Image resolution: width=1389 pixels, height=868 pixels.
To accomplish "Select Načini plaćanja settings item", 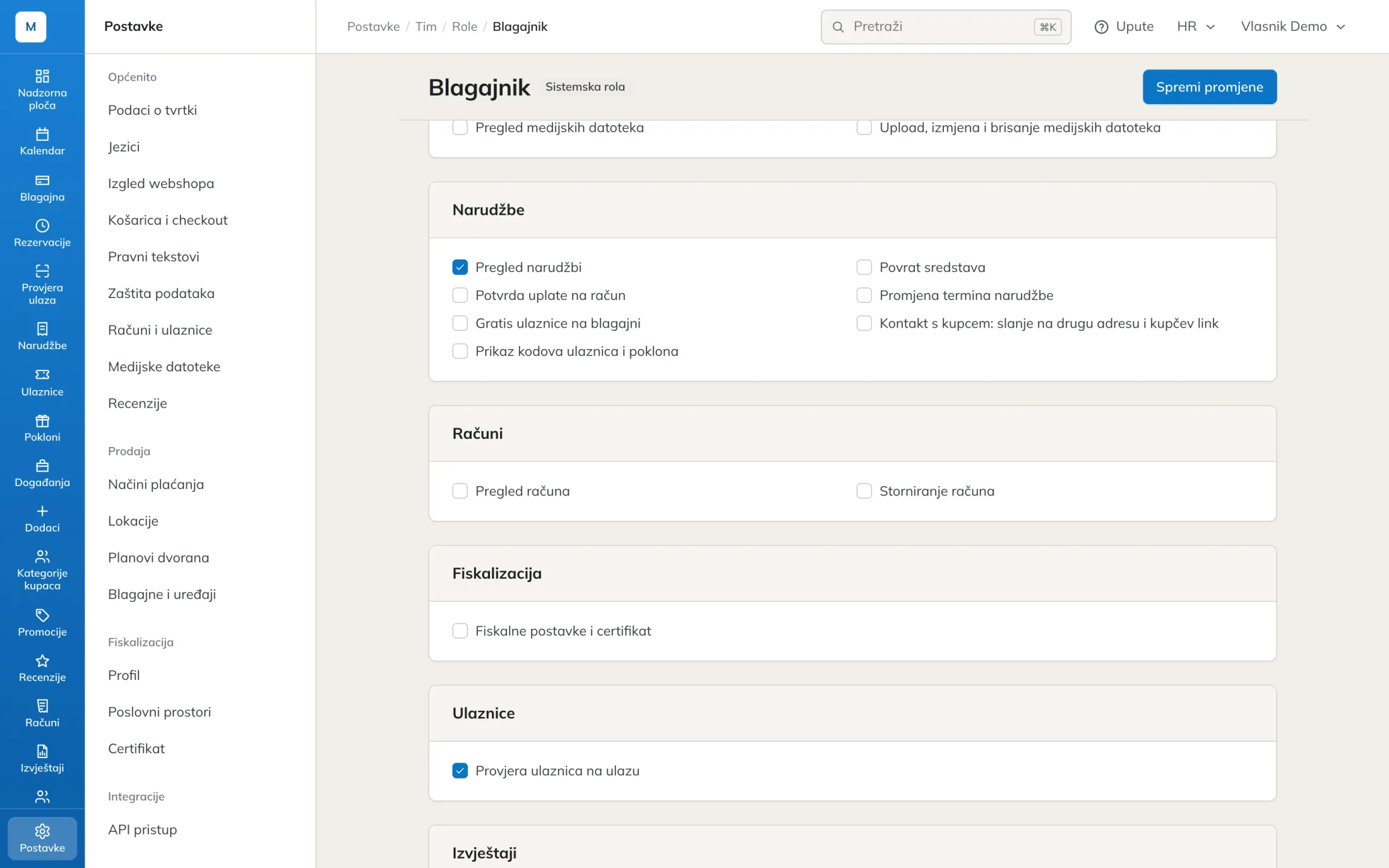I will pyautogui.click(x=156, y=484).
